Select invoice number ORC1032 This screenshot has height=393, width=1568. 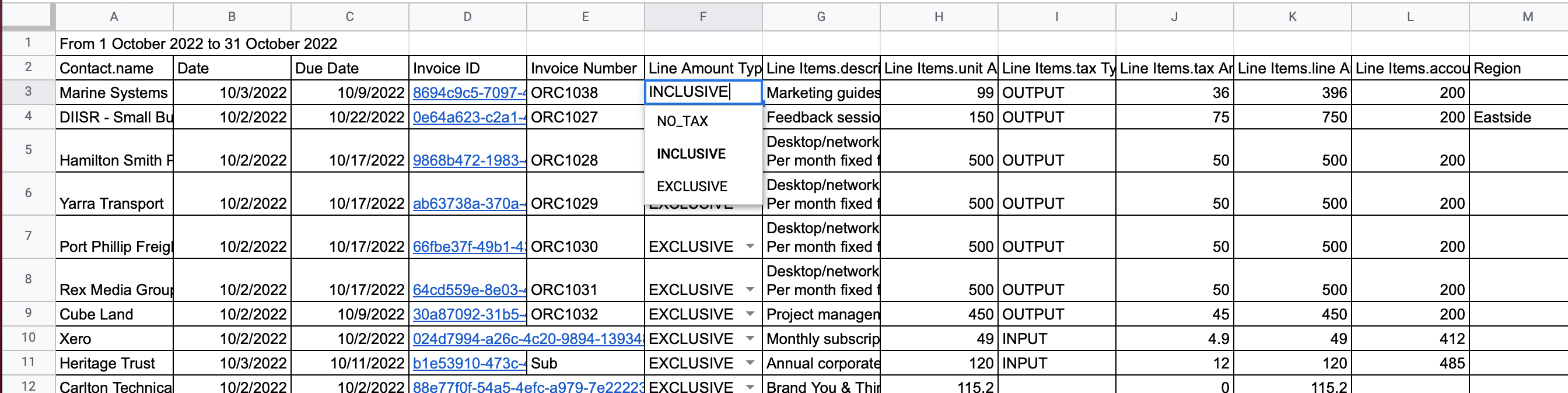point(586,314)
